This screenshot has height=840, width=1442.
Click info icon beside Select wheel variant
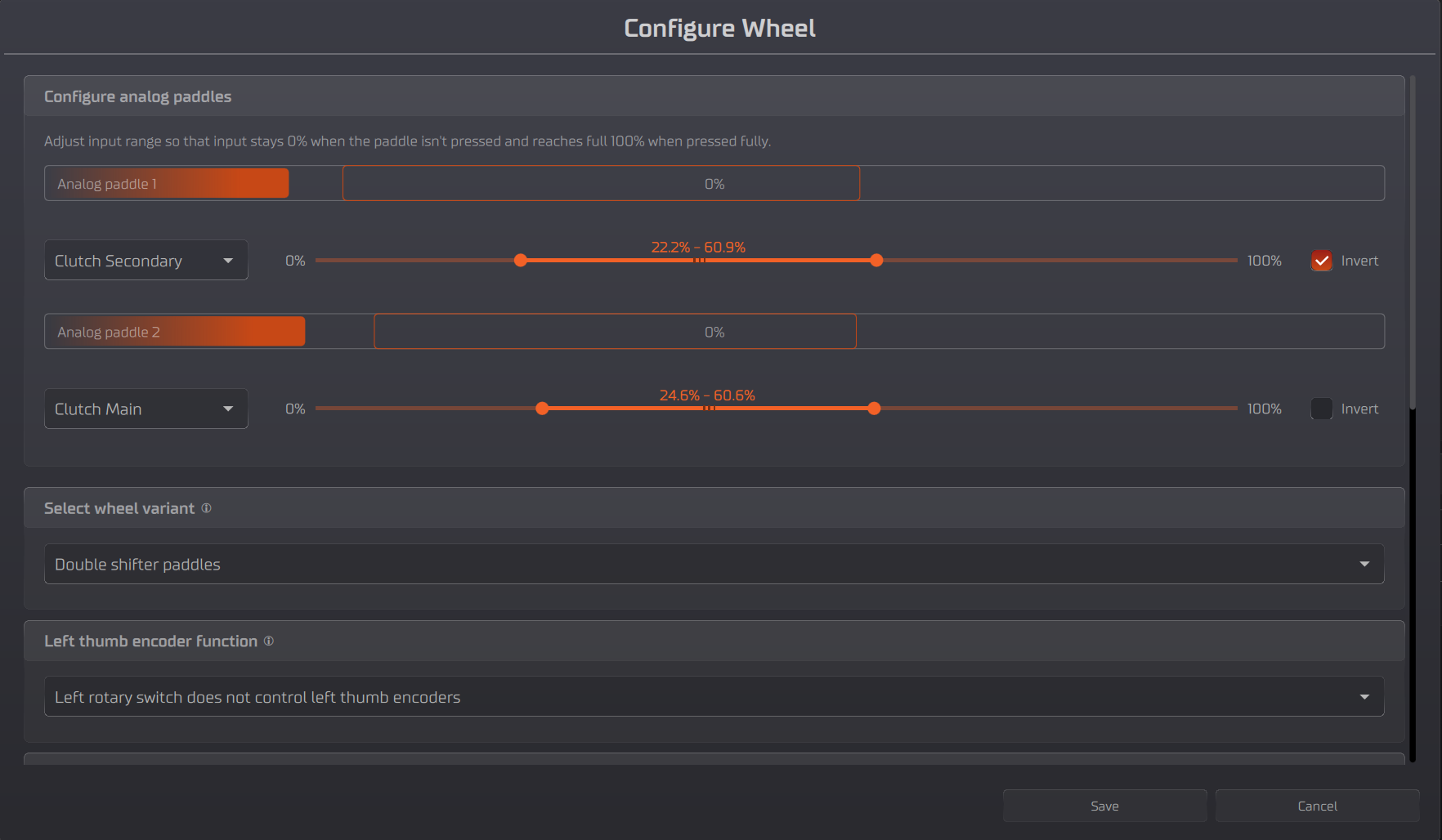point(206,508)
